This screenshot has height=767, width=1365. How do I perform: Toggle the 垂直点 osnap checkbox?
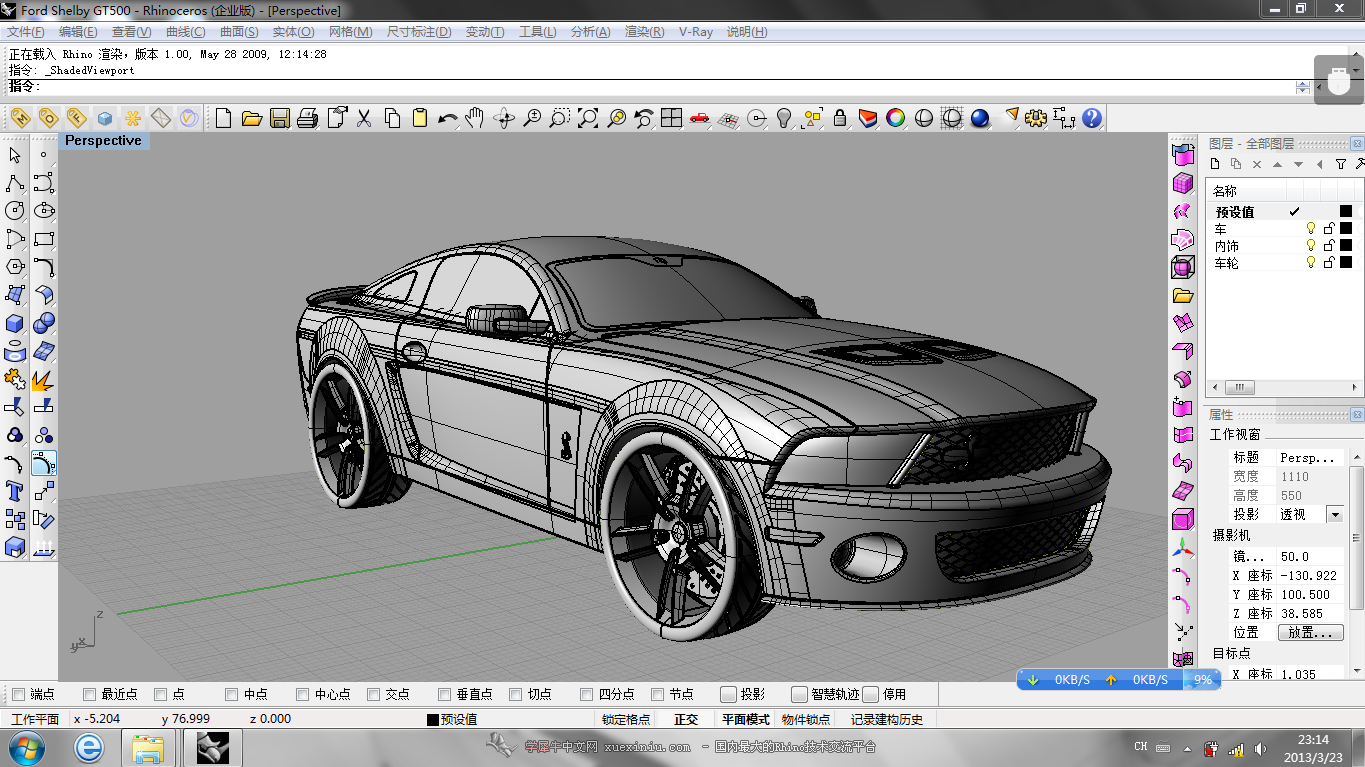click(445, 694)
